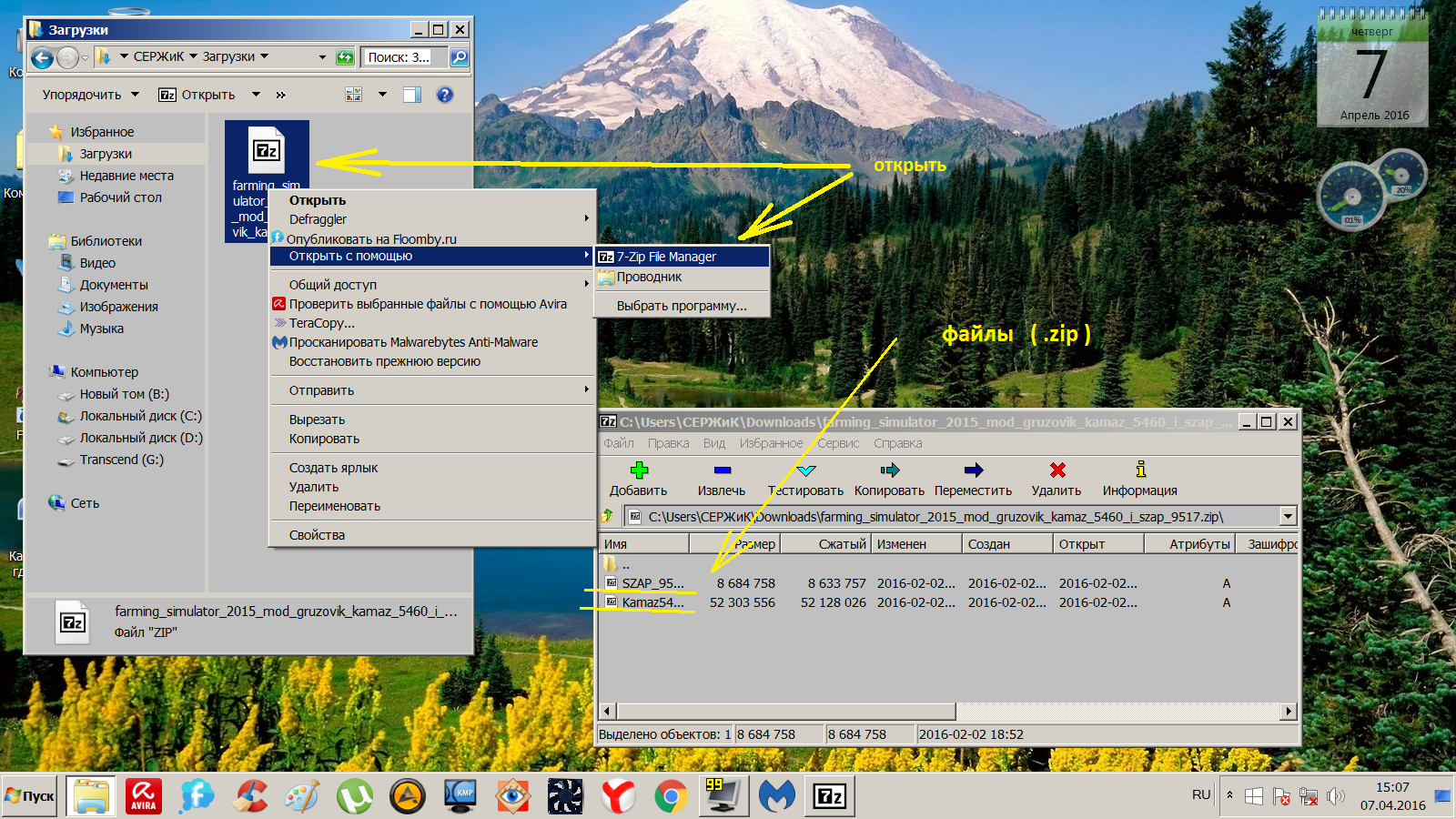Select 7-Zip File Manager in submenu
Image resolution: width=1456 pixels, height=819 pixels.
coord(666,257)
